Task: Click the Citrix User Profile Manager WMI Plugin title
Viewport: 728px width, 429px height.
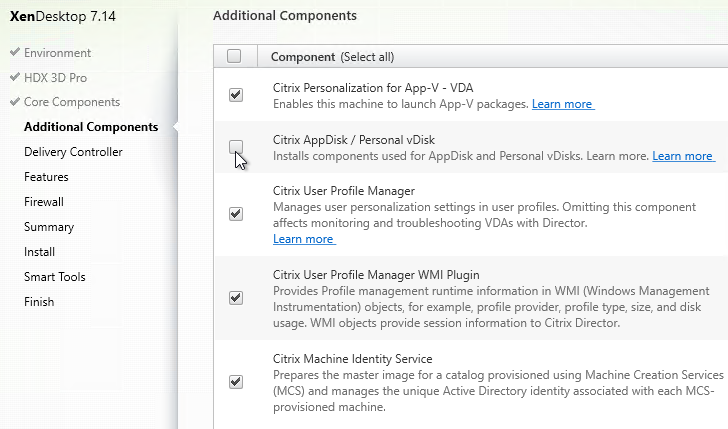Action: [376, 275]
